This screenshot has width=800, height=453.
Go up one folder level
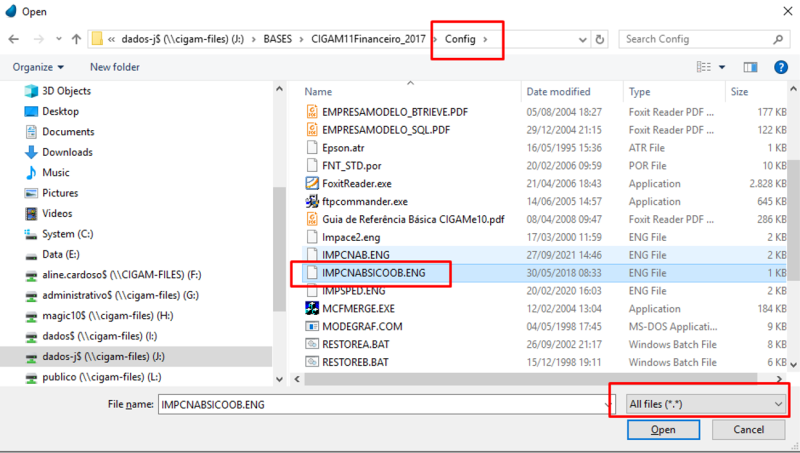click(77, 39)
